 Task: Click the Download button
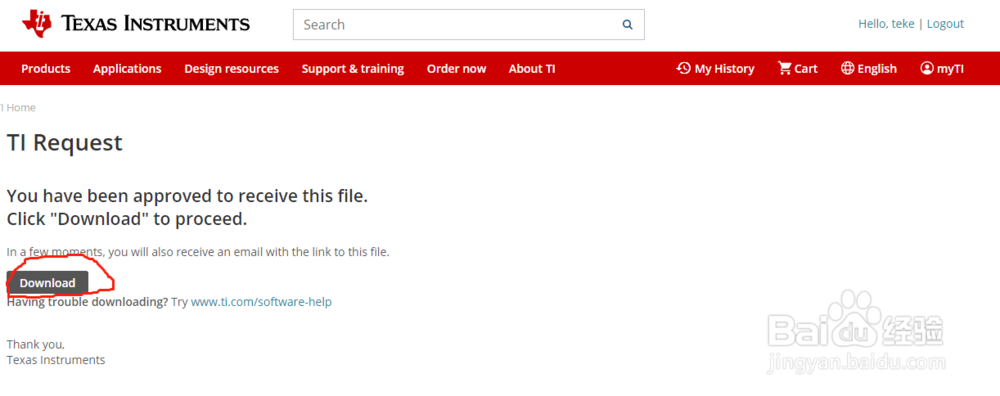click(47, 283)
